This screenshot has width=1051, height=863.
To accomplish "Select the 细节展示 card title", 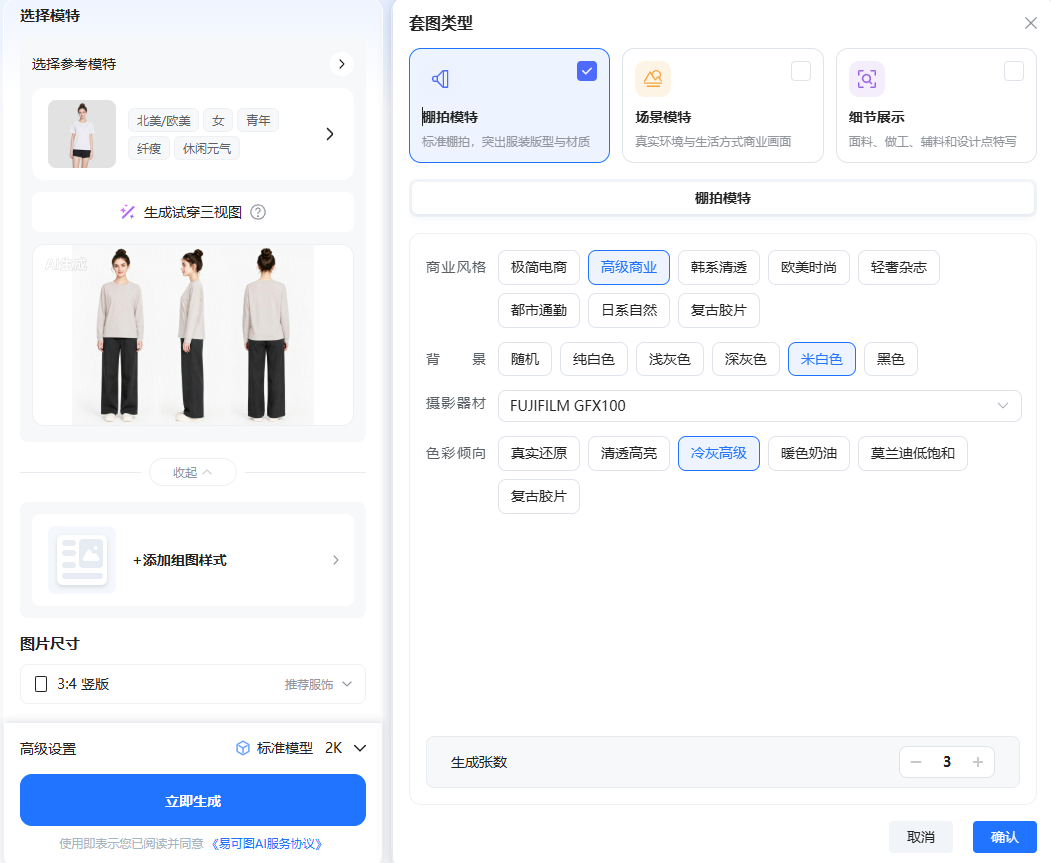I will [x=877, y=117].
